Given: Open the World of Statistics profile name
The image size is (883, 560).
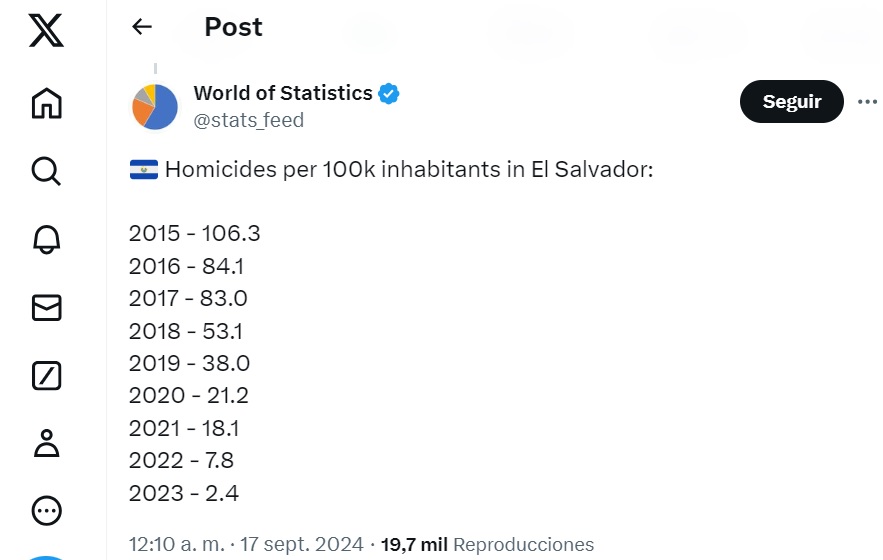Looking at the screenshot, I should [x=282, y=93].
